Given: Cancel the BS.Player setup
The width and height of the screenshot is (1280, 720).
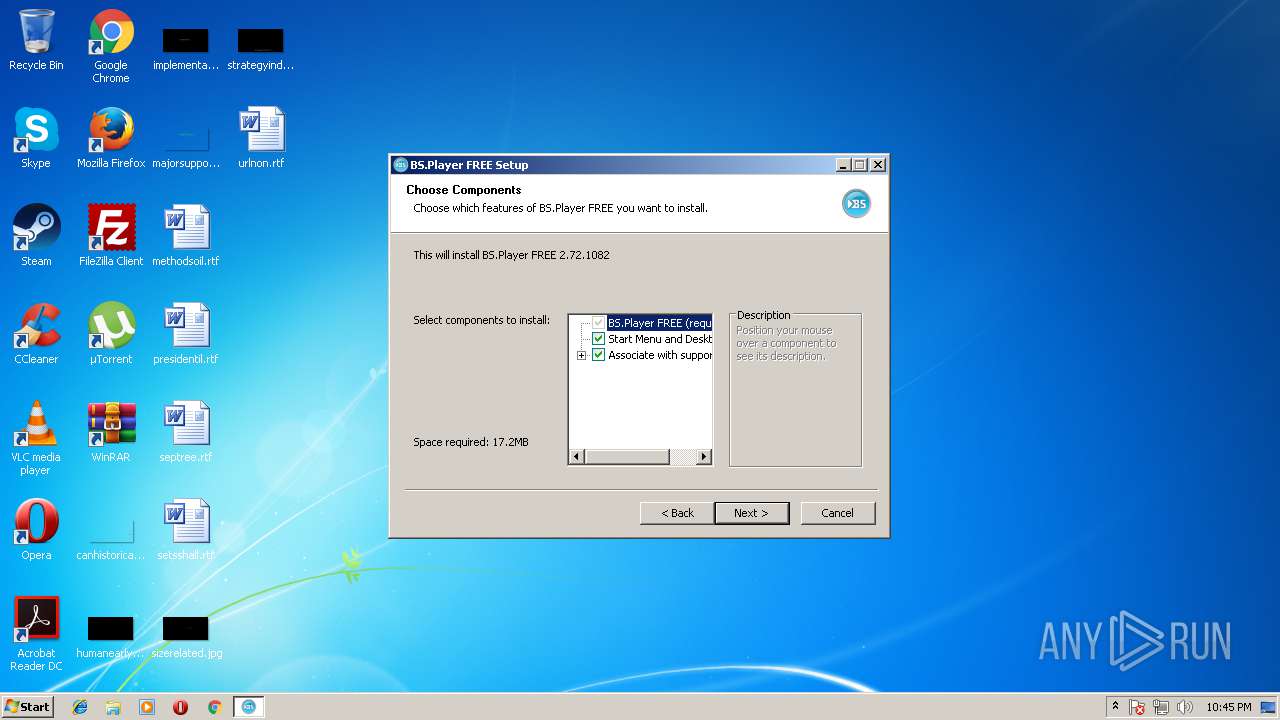Looking at the screenshot, I should point(838,513).
